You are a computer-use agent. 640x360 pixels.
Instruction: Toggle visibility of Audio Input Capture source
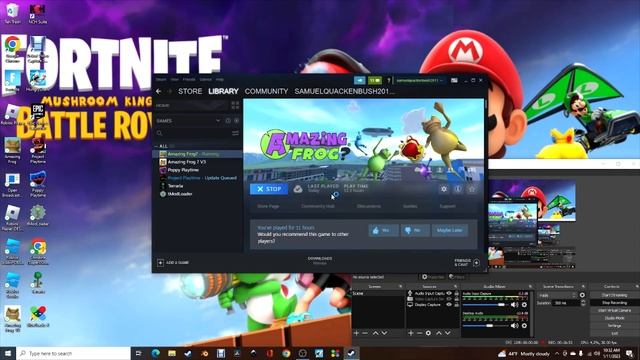449,293
